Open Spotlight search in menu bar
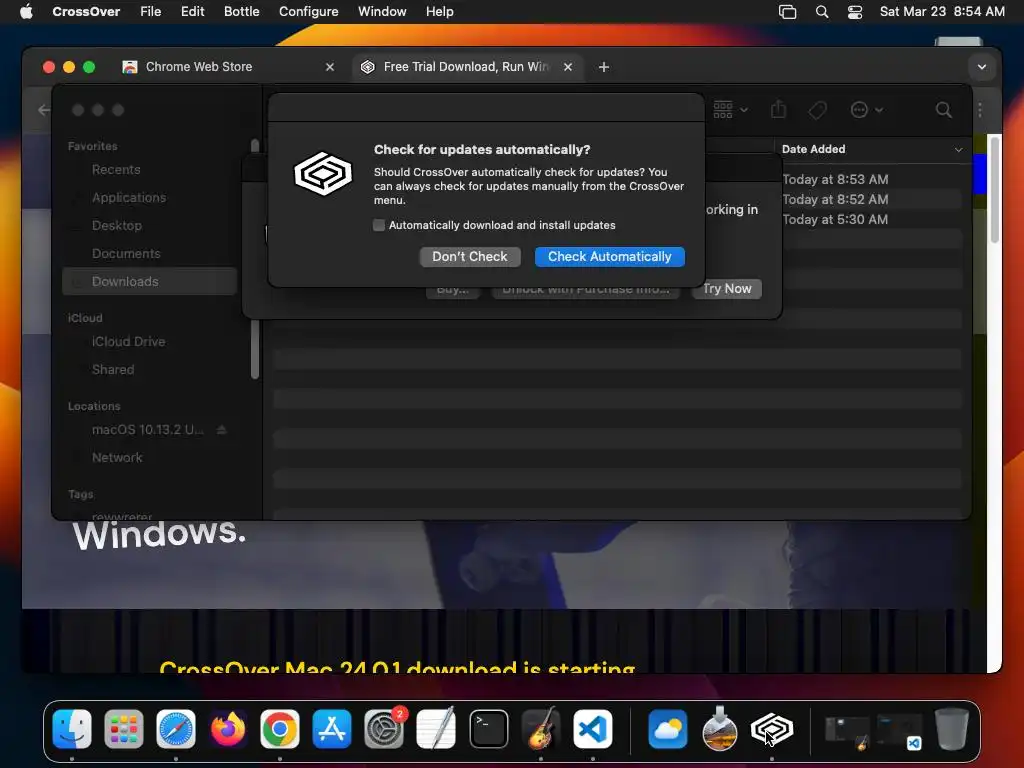Screen dimensions: 1024x768 pyautogui.click(x=822, y=12)
